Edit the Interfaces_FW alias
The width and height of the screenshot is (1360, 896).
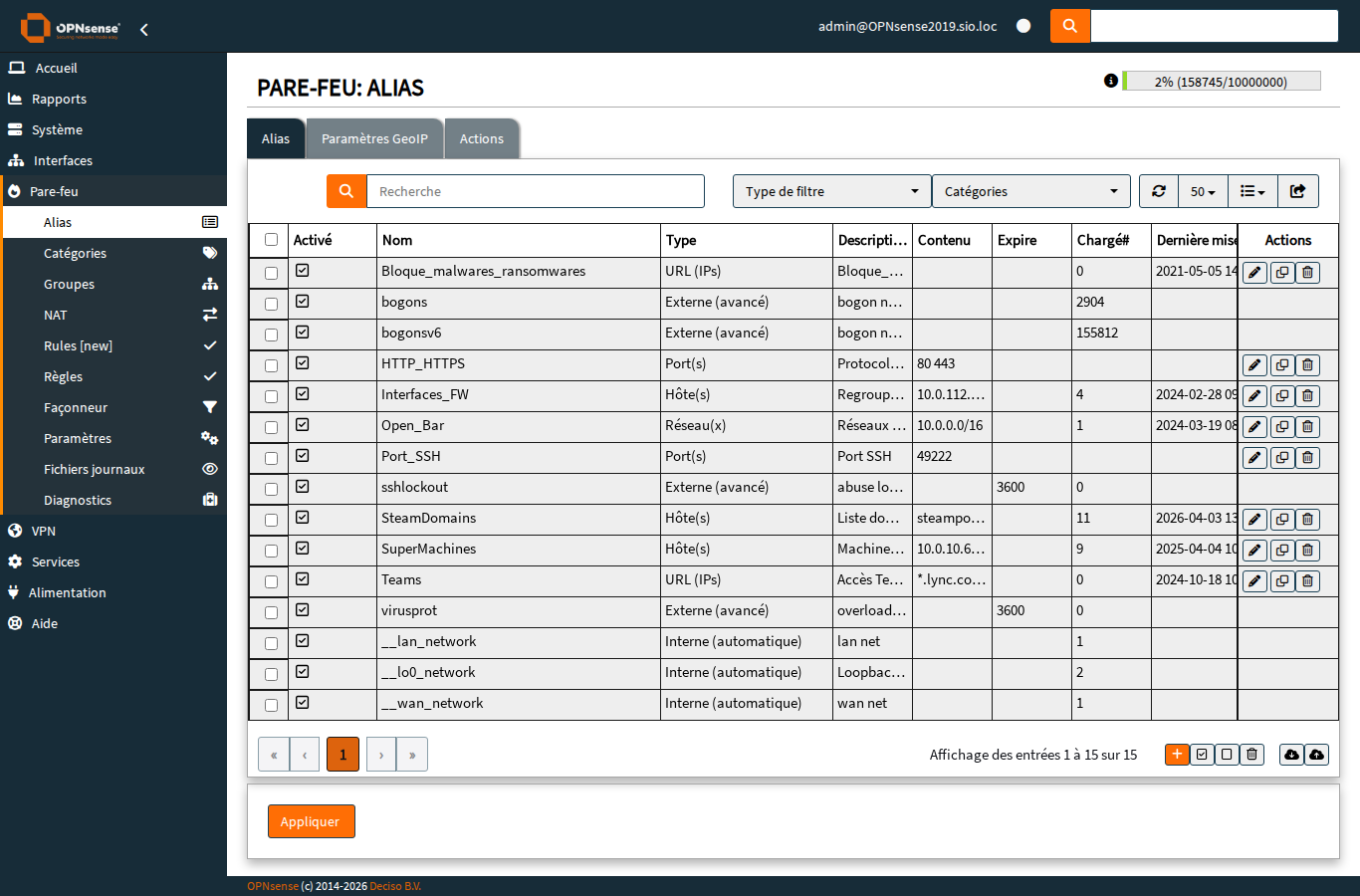click(1254, 396)
